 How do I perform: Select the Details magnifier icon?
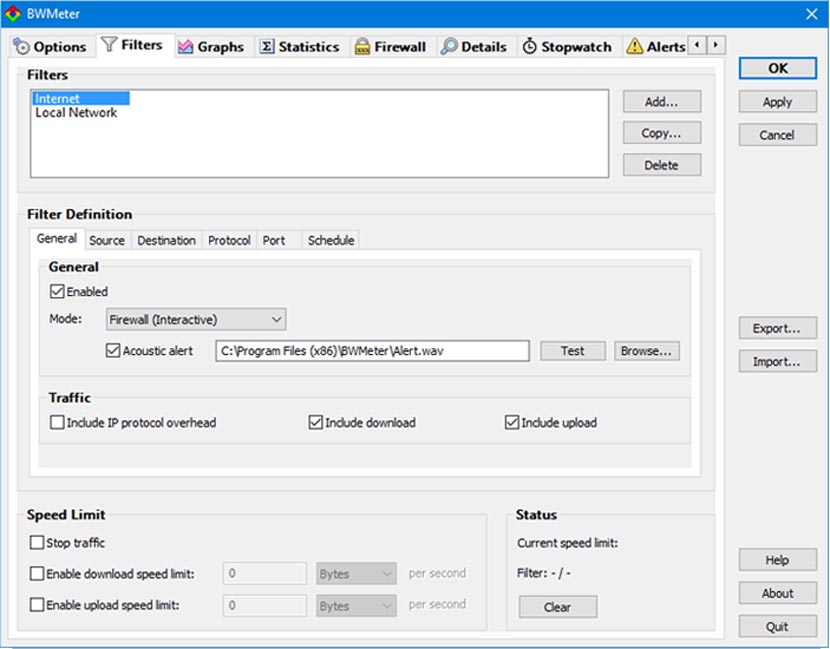(445, 46)
